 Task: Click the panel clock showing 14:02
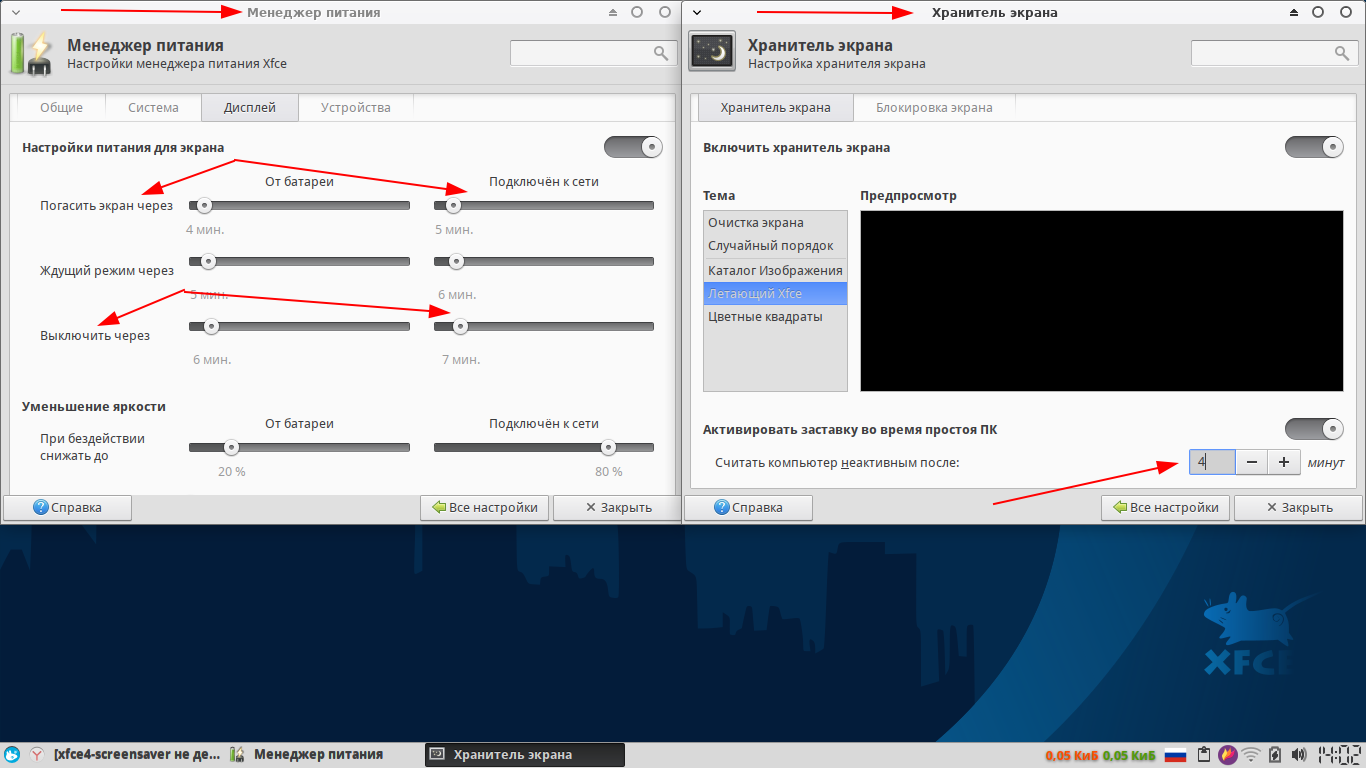click(1340, 755)
